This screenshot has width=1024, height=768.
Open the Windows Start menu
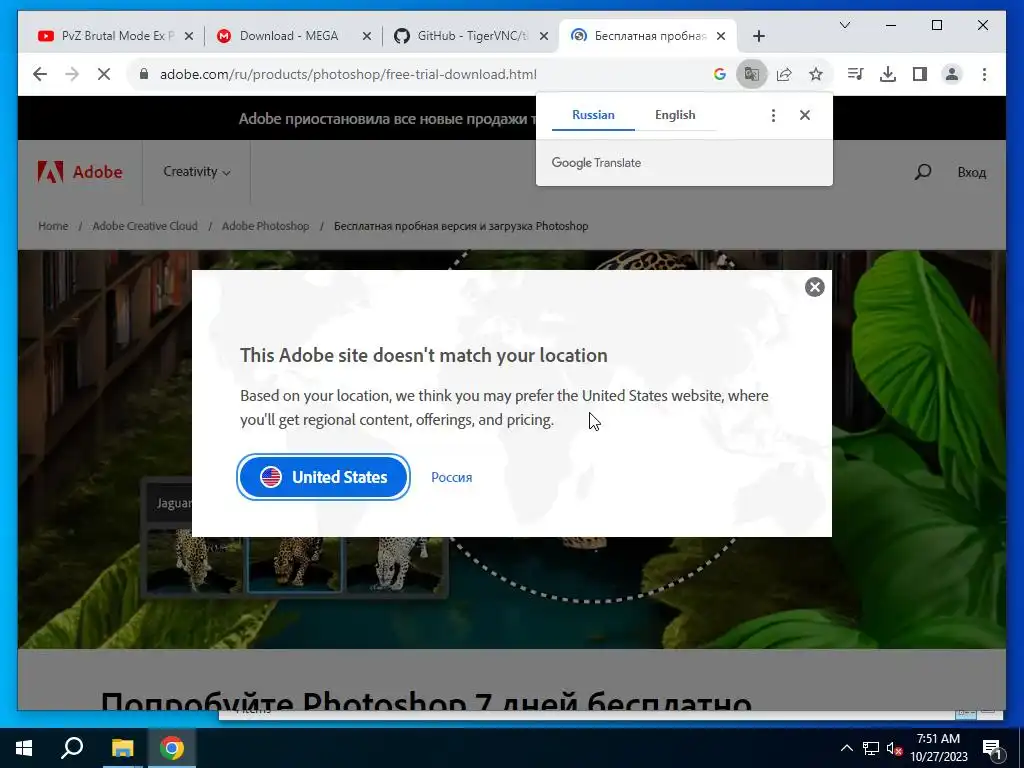point(24,748)
